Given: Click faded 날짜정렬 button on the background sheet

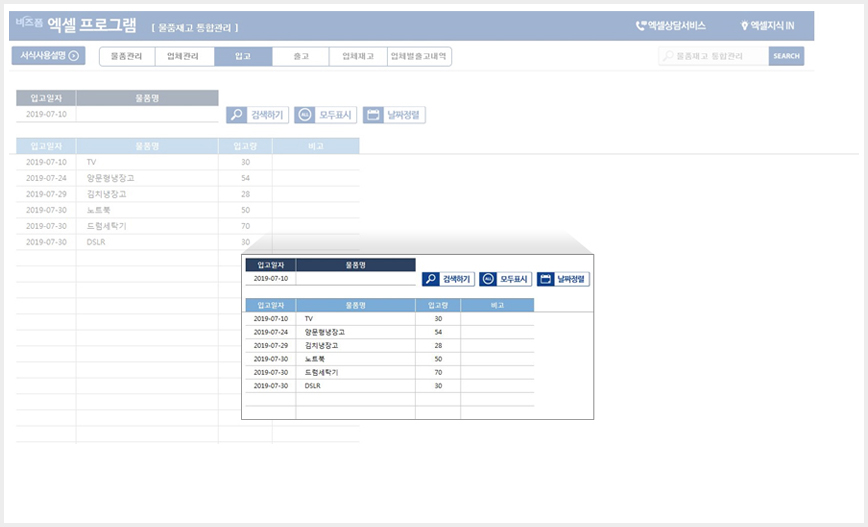Looking at the screenshot, I should tap(394, 115).
